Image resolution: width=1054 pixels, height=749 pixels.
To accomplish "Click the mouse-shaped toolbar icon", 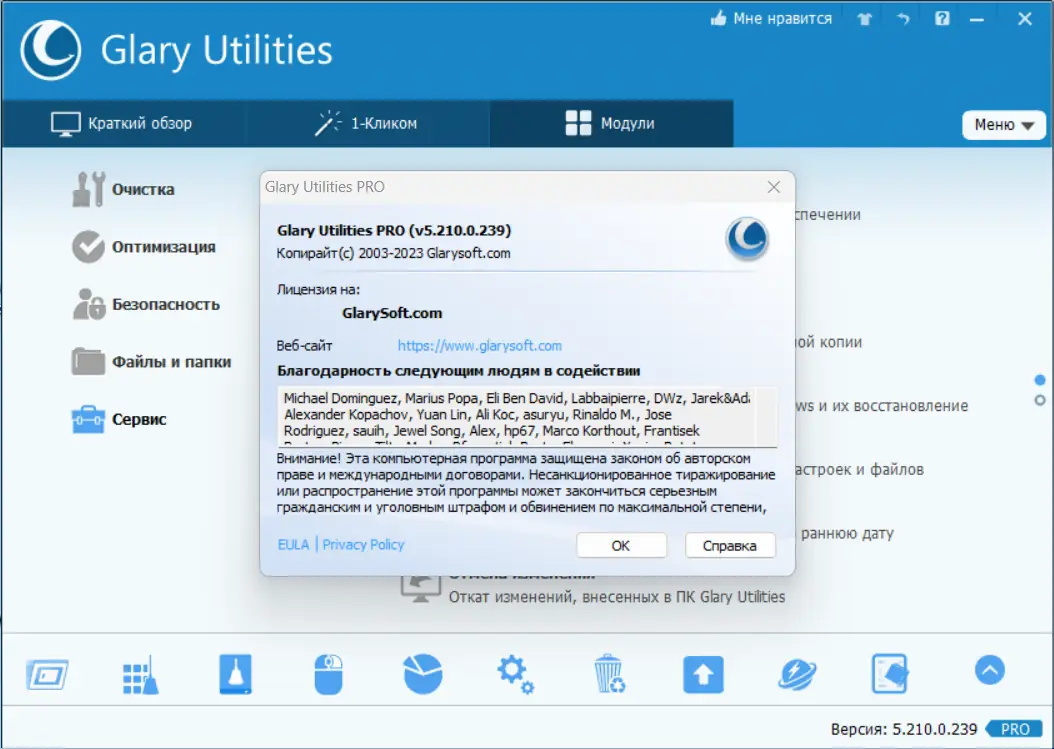I will [329, 674].
